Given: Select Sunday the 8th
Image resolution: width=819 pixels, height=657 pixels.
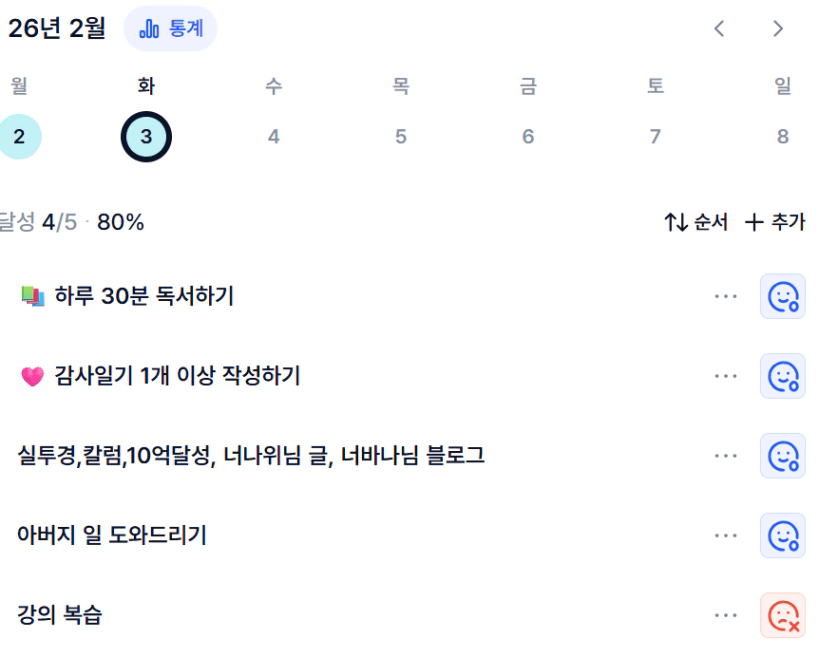Looking at the screenshot, I should (782, 137).
